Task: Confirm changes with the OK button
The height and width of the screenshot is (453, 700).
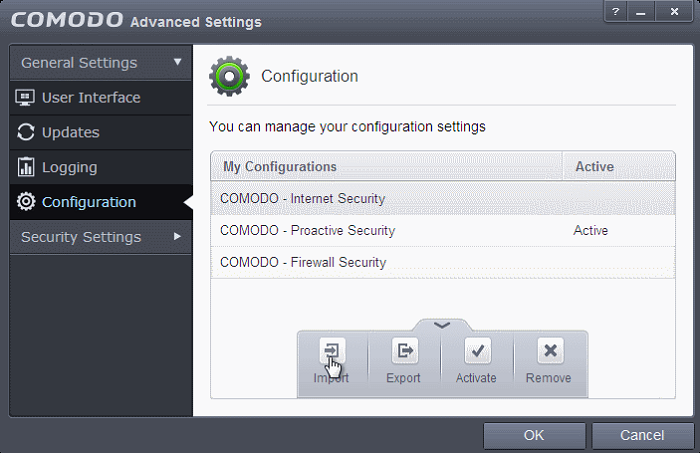Action: (x=534, y=435)
